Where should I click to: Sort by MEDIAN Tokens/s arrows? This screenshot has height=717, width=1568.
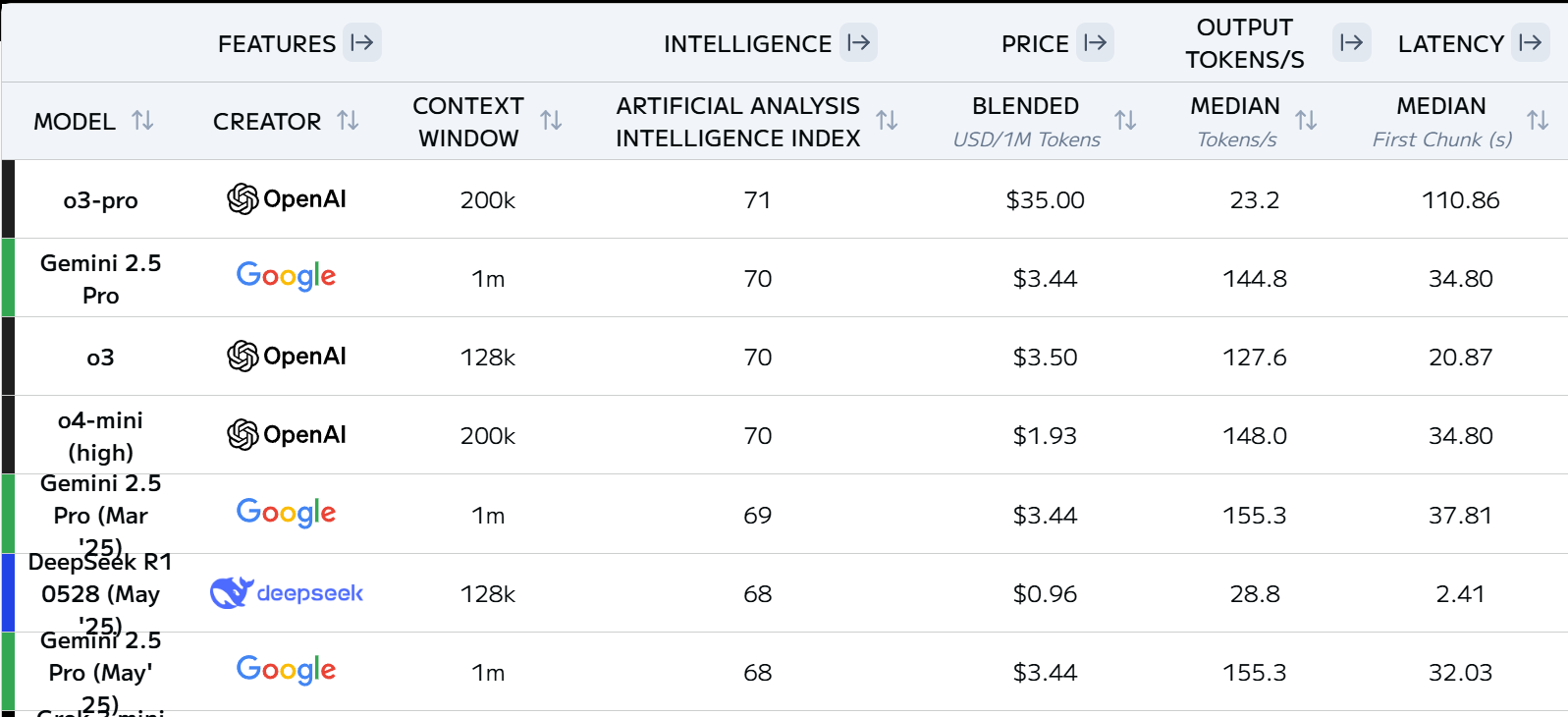pos(1307,121)
